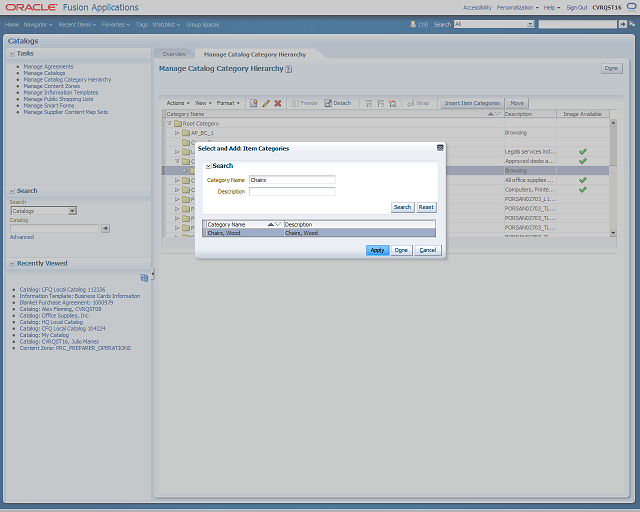Go to Home in the navigation bar
This screenshot has width=640, height=512.
[12, 24]
